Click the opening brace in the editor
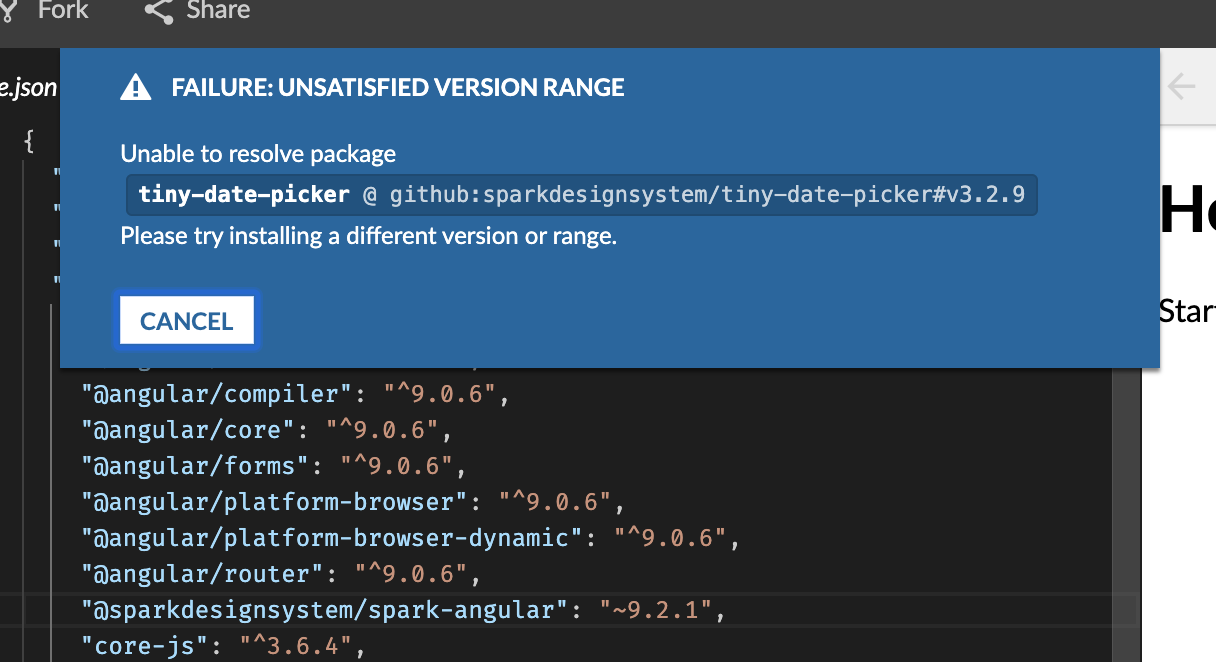 (x=29, y=140)
